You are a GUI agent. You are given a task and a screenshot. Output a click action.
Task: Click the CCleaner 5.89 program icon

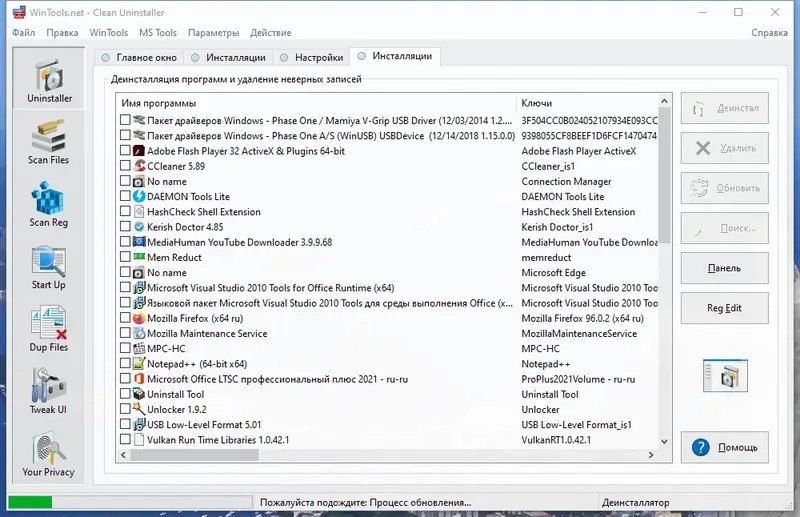(139, 166)
